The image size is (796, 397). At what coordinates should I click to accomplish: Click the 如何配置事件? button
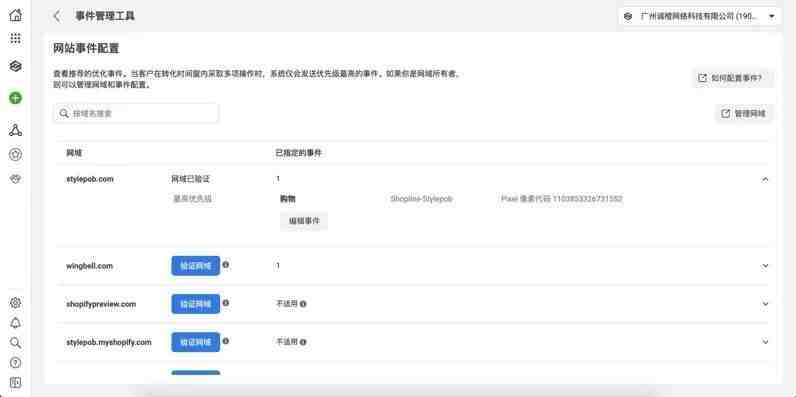coord(733,78)
